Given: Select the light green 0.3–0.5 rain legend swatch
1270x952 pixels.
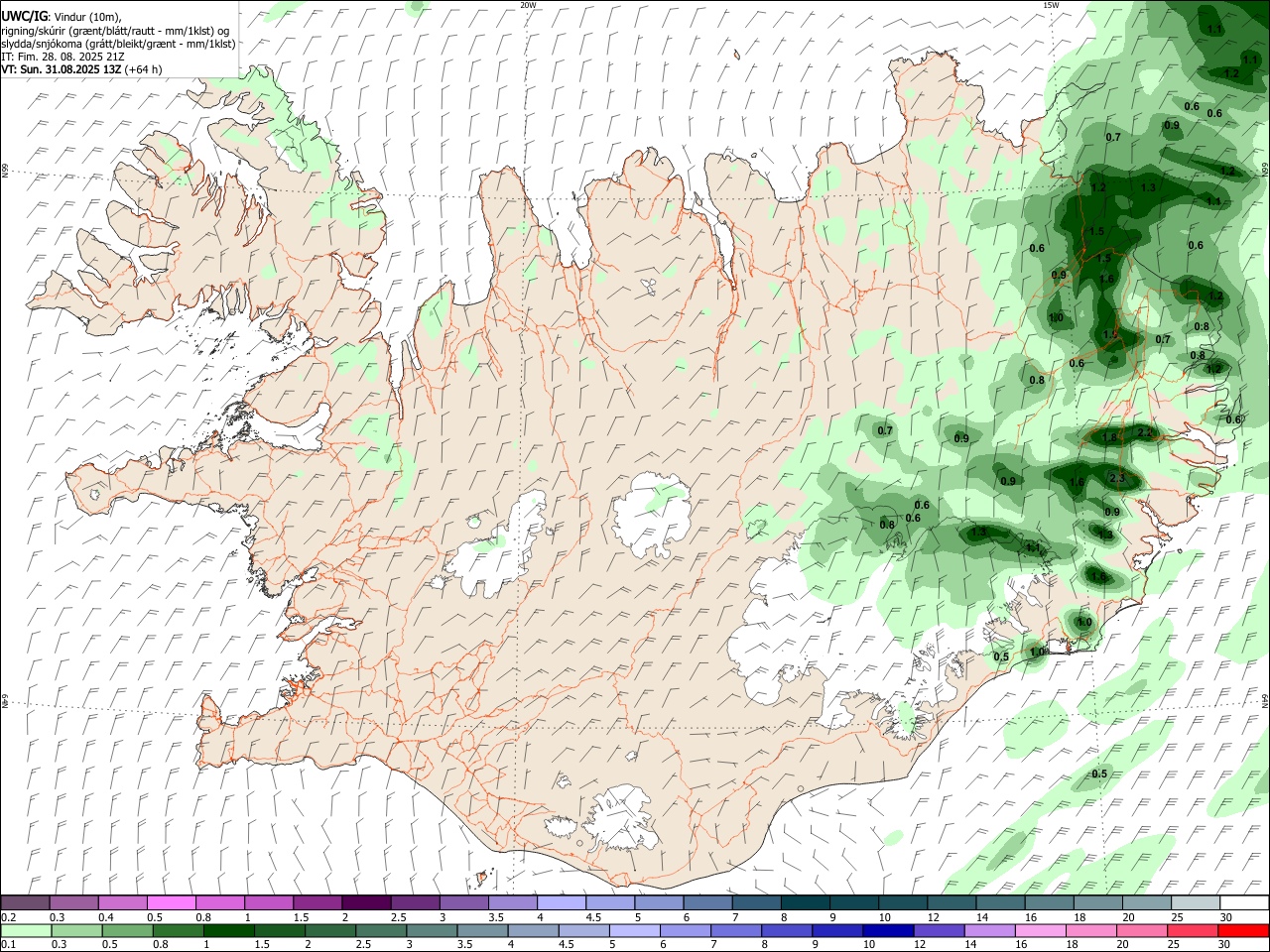Looking at the screenshot, I should pyautogui.click(x=74, y=930).
